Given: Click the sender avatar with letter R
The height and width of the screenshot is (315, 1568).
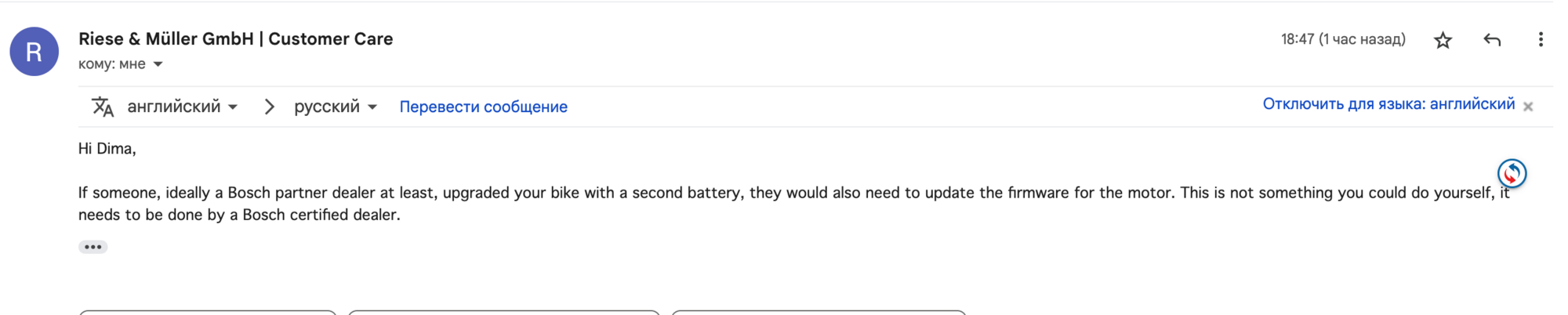Looking at the screenshot, I should coord(34,52).
